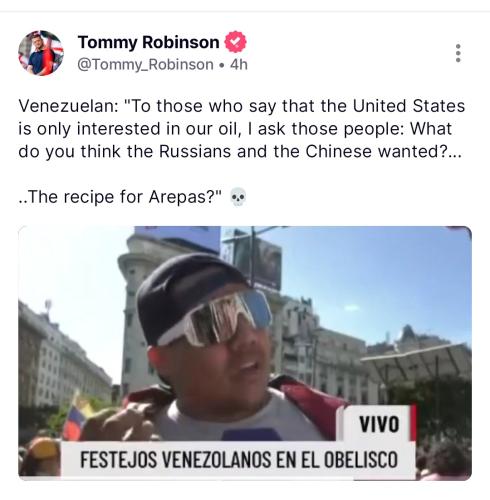This screenshot has width=490, height=500.
Task: Click the post text starting with Venezuelan
Action: 241,129
